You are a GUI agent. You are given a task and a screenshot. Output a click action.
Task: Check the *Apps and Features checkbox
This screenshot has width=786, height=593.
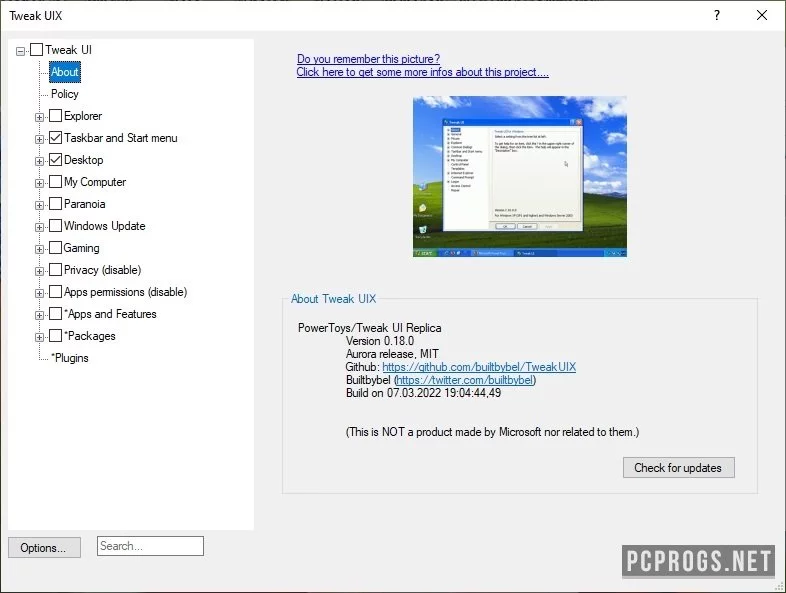56,314
